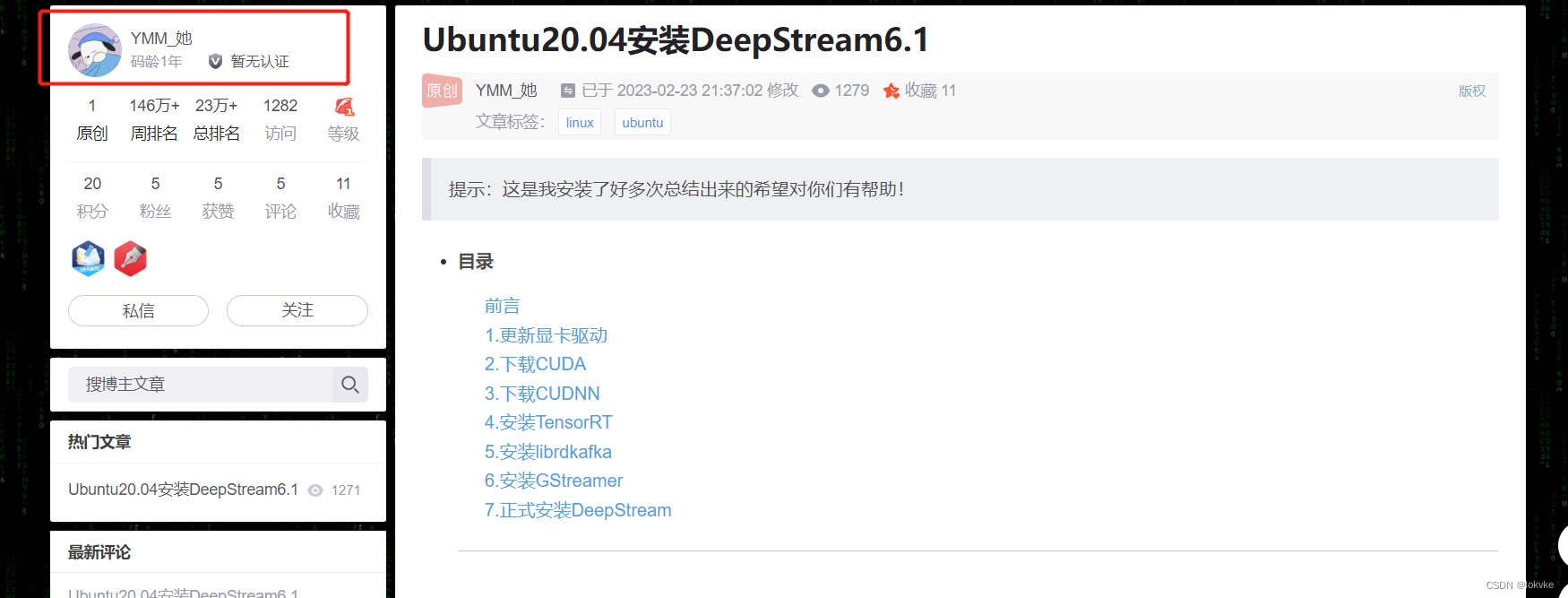Click 码龄1年 text
The image size is (1568, 598).
157,62
